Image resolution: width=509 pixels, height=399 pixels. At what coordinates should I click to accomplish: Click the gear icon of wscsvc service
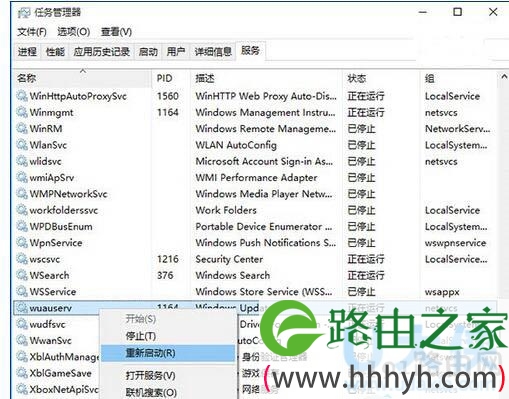click(22, 259)
